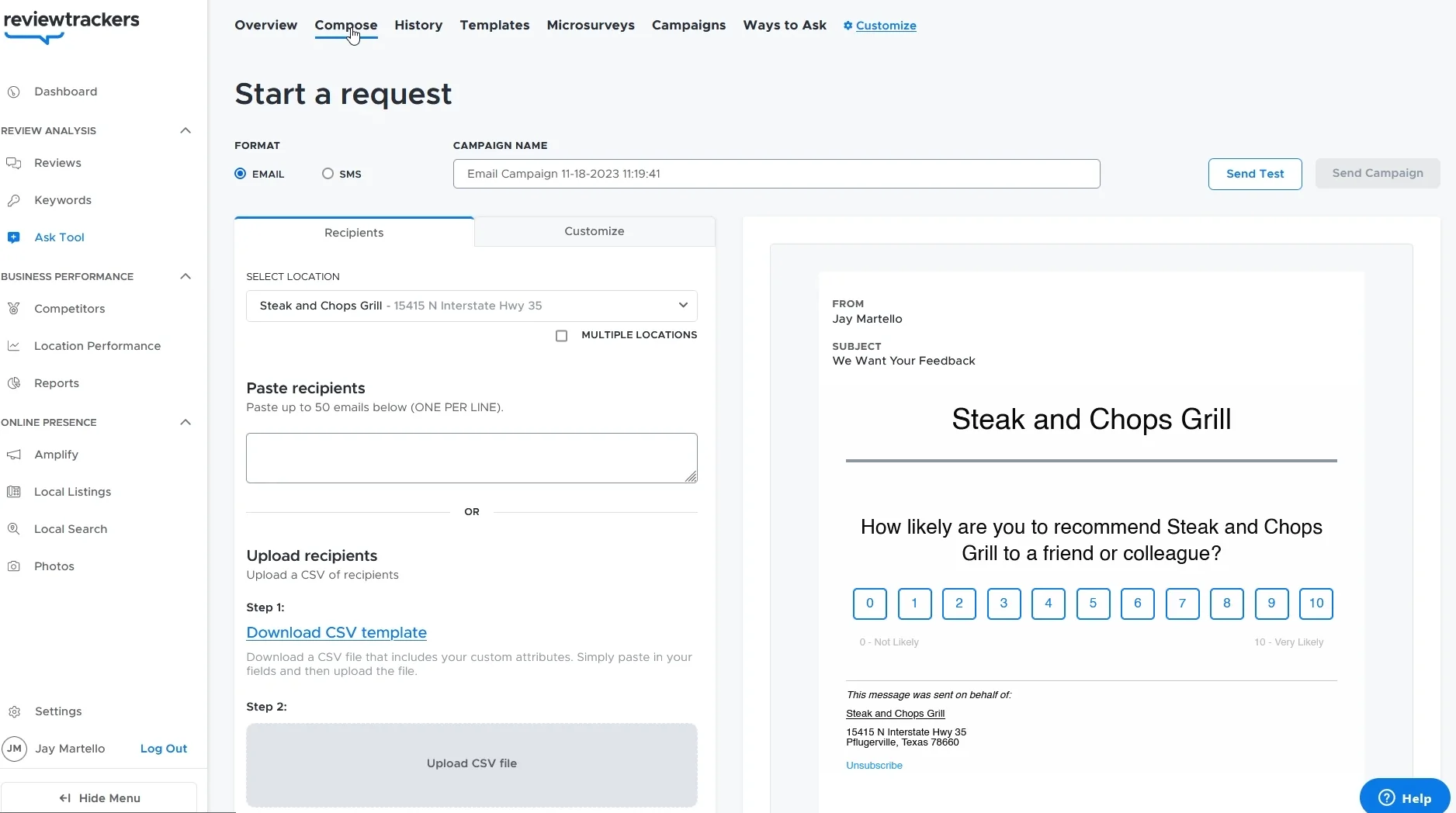1456x813 pixels.
Task: Click the Amplify megaphone icon
Action: click(13, 455)
